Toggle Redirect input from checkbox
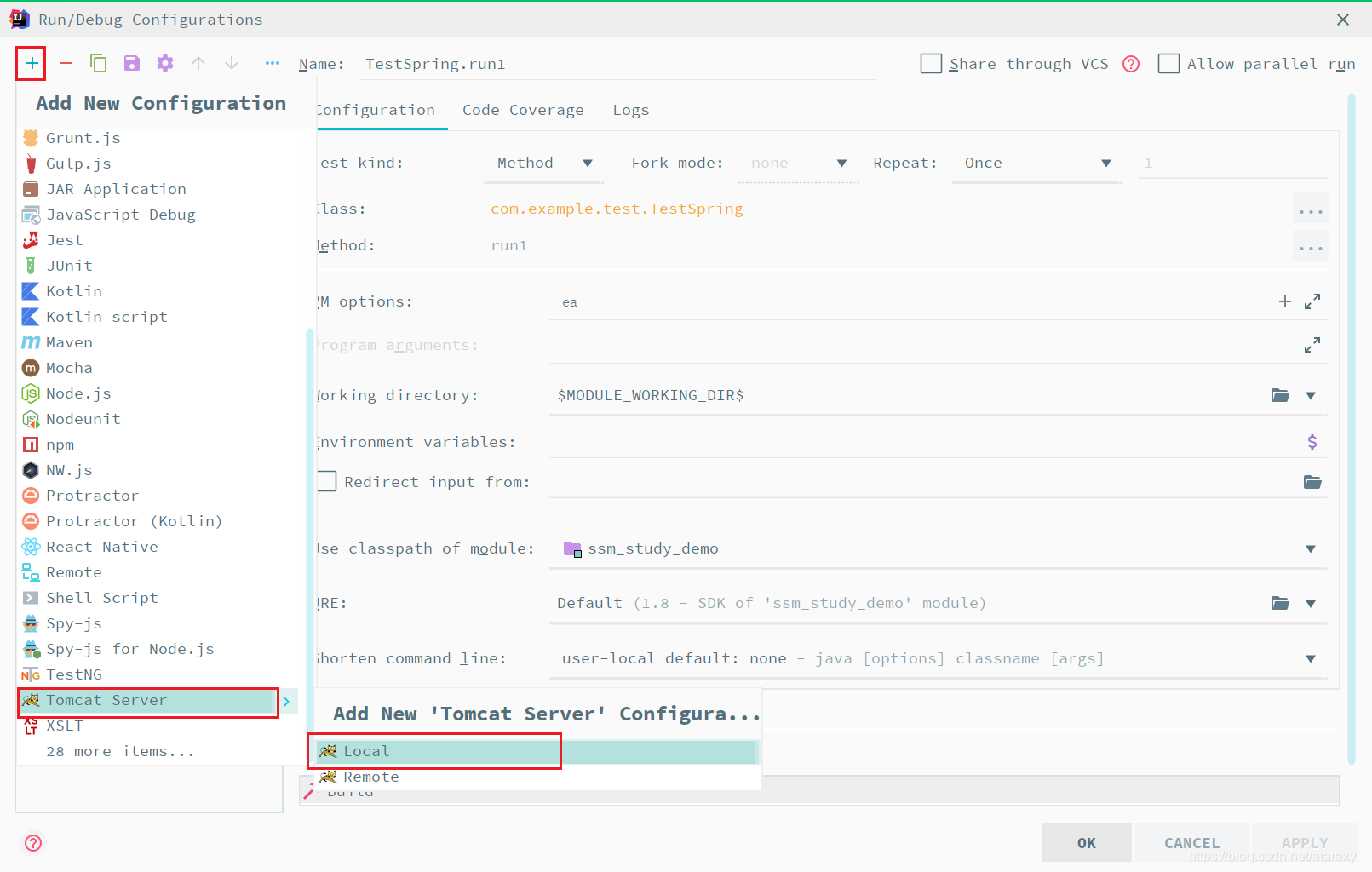 click(x=327, y=481)
